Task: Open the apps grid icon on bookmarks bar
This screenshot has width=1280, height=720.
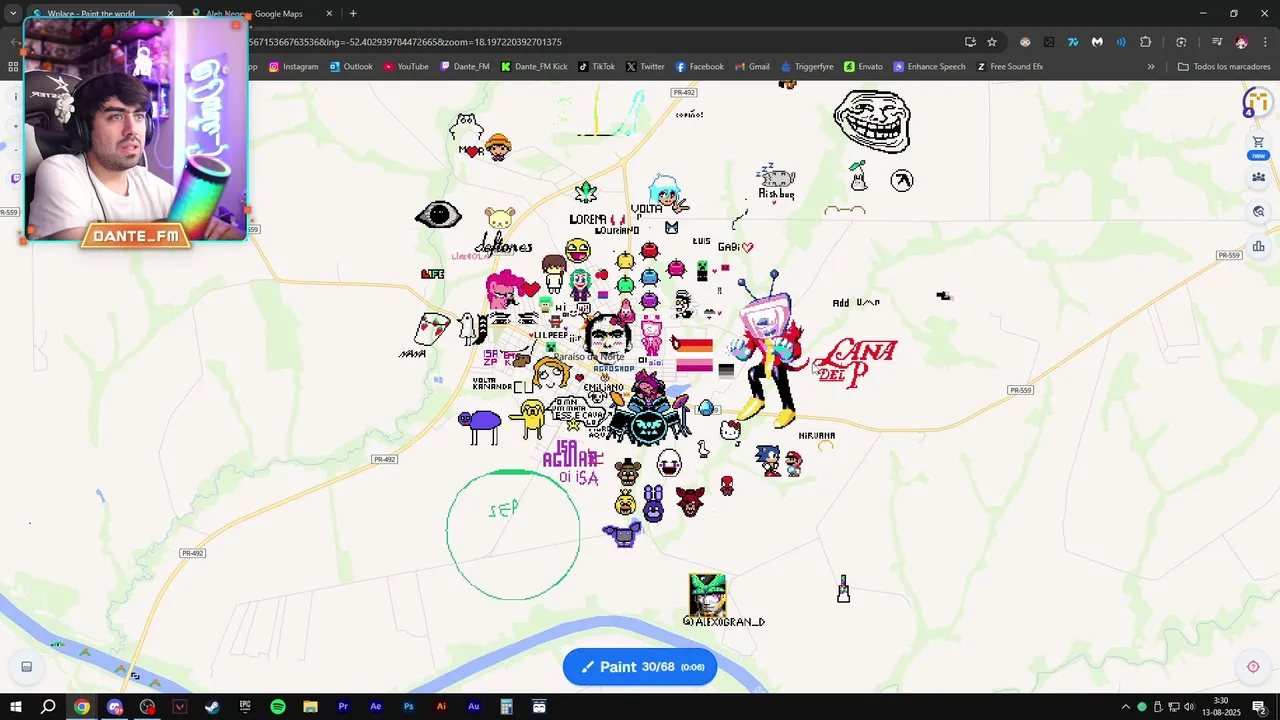Action: tap(13, 67)
